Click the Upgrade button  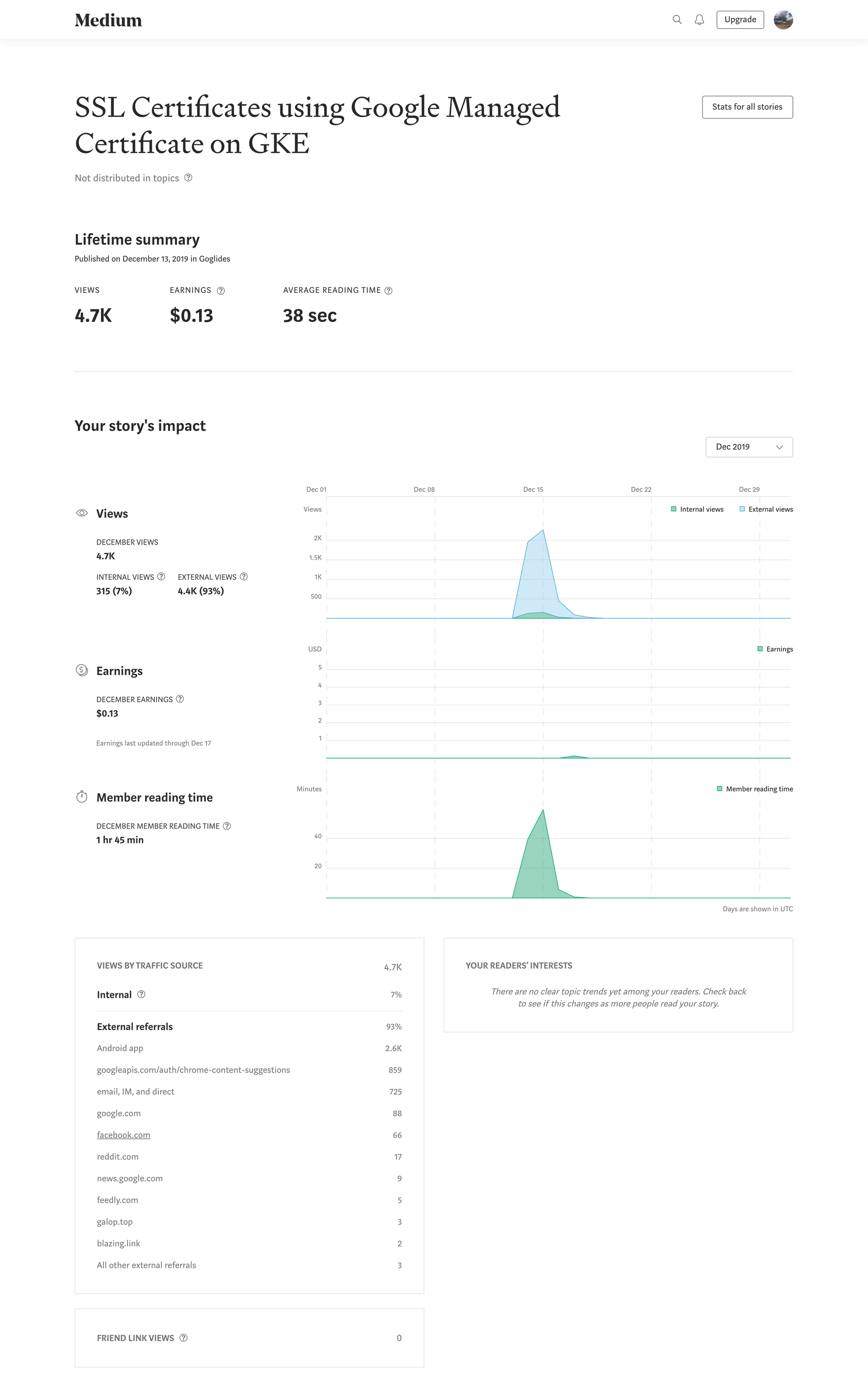click(x=740, y=20)
